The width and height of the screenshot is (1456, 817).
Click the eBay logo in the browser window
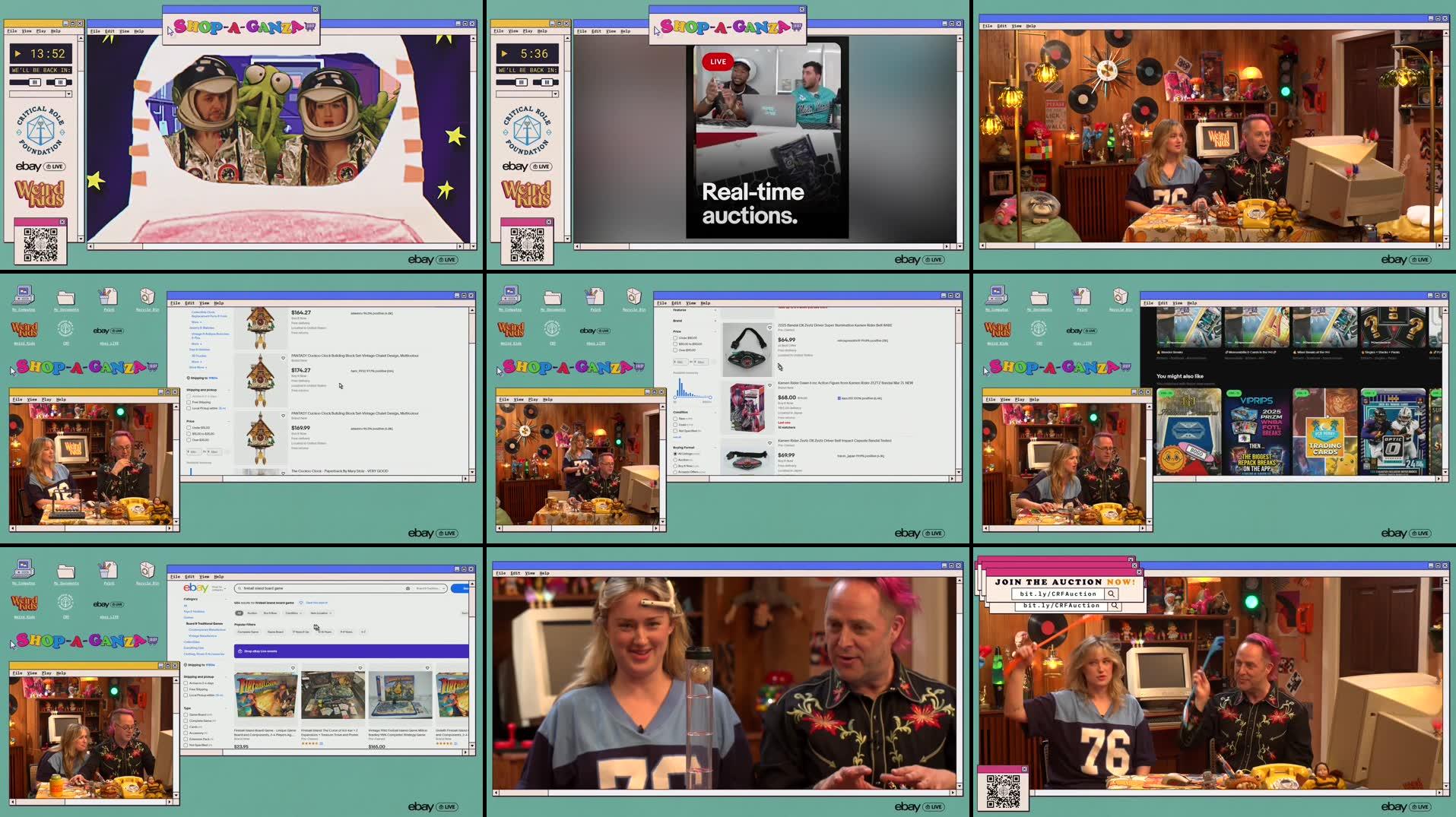(x=196, y=588)
